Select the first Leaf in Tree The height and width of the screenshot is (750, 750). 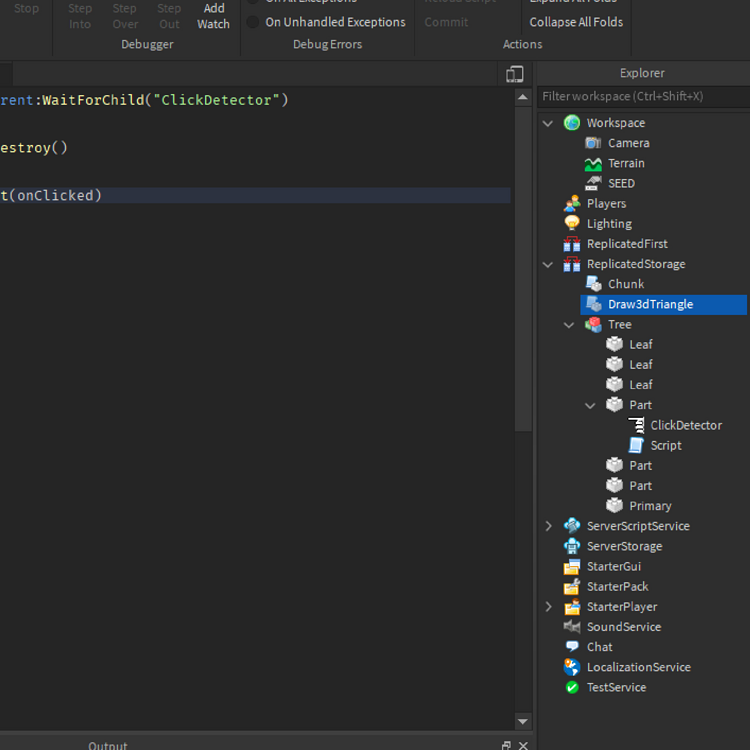pyautogui.click(x=640, y=344)
